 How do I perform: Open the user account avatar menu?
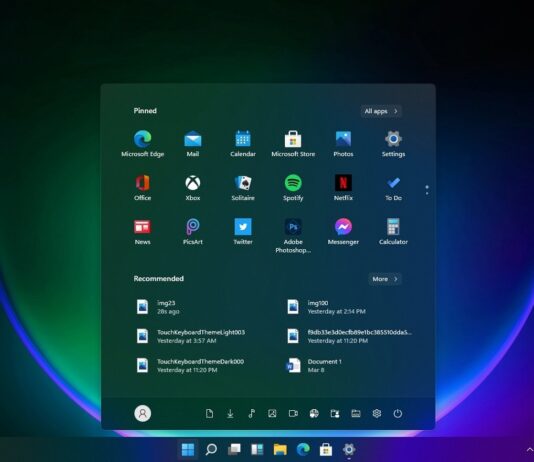click(143, 413)
